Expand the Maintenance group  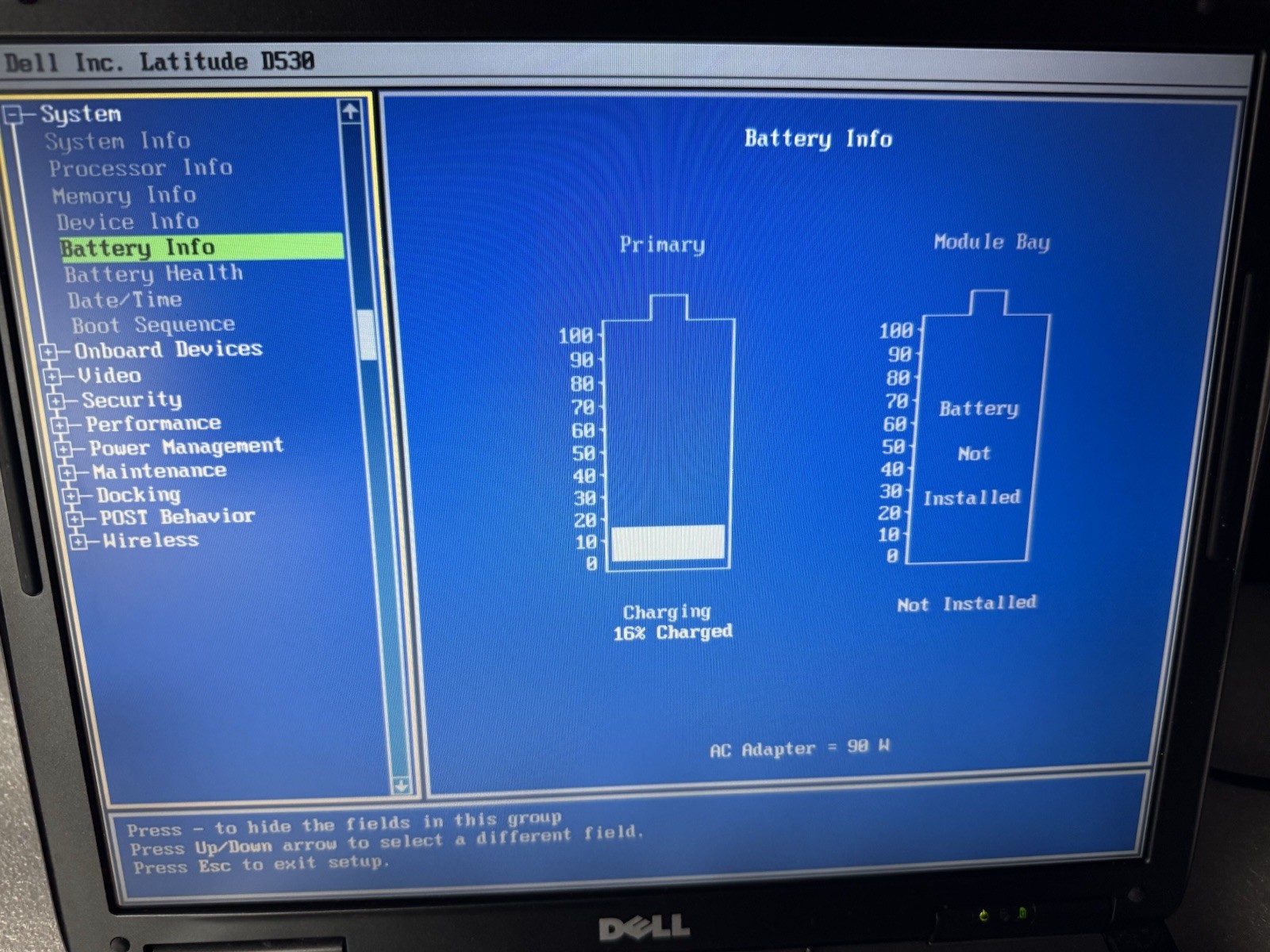68,473
